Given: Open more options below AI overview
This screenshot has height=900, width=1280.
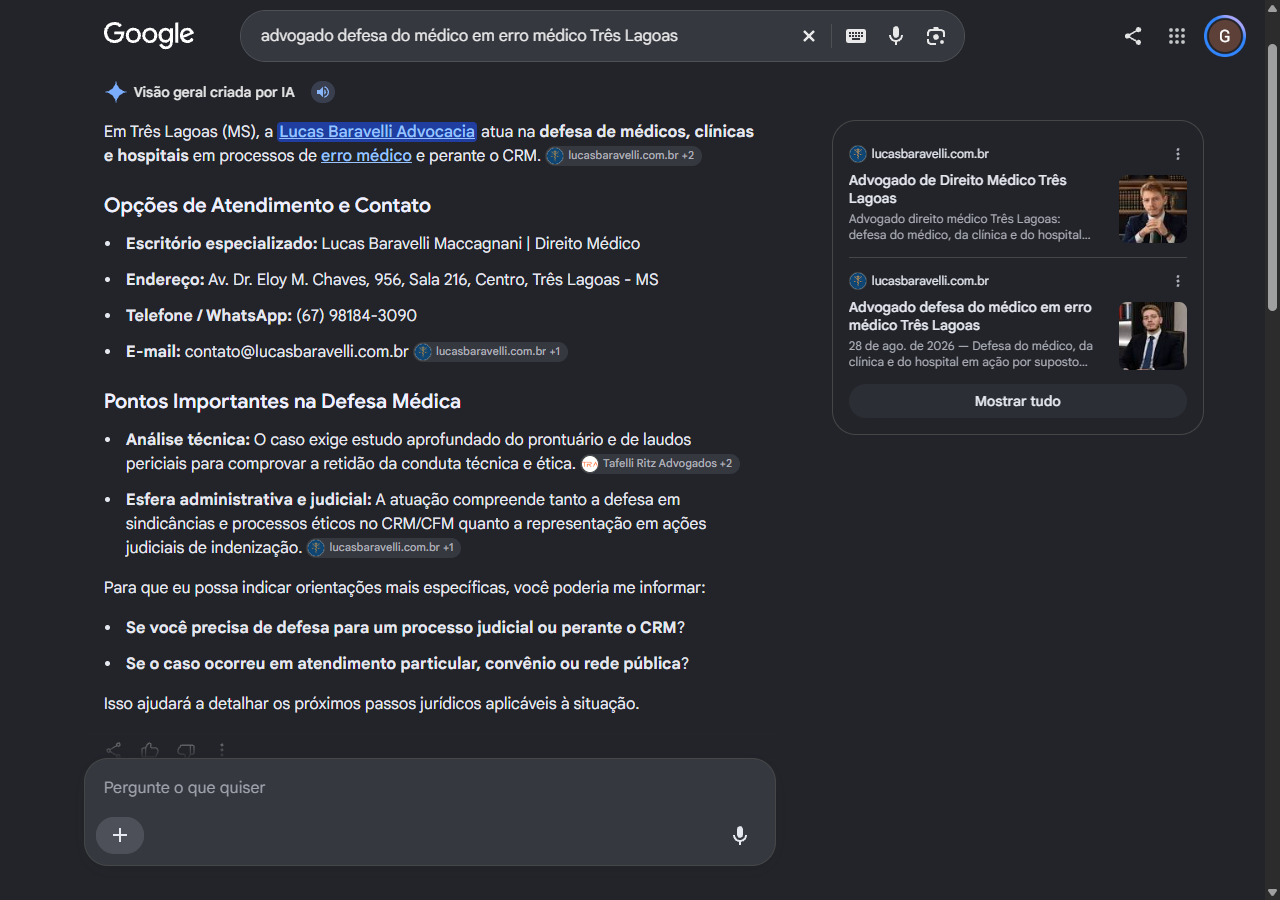Looking at the screenshot, I should [222, 749].
